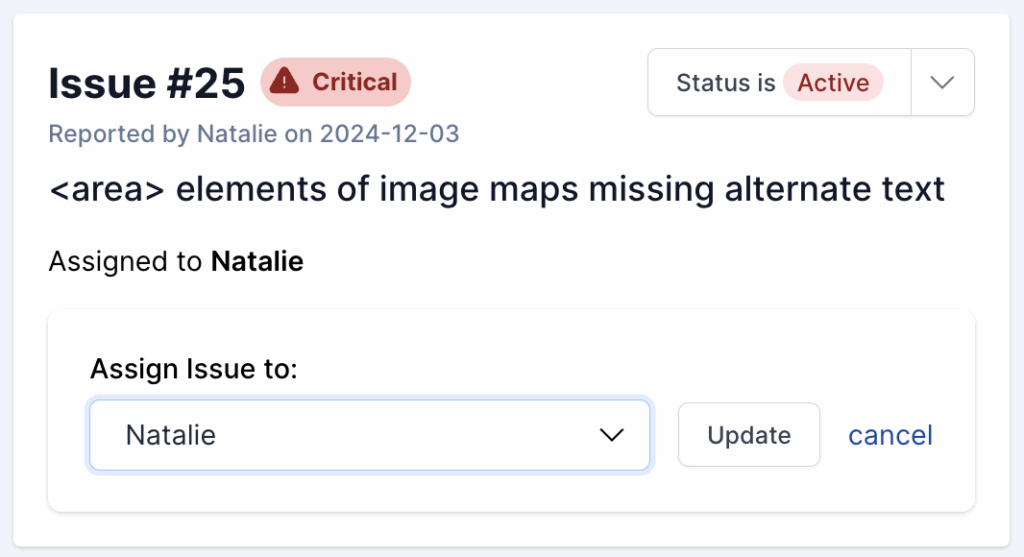Screen dimensions: 1024x557
Task: Click the Issue #25 heading
Action: (146, 84)
